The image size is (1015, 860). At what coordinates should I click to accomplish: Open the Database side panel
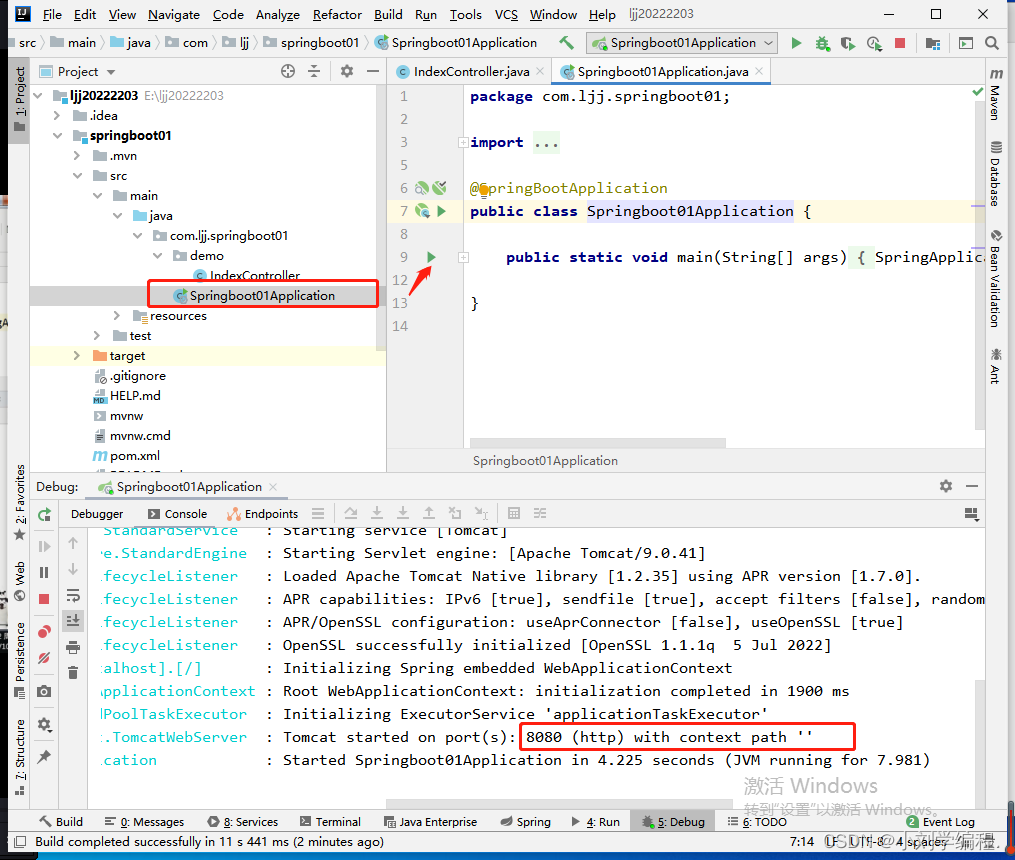(996, 173)
